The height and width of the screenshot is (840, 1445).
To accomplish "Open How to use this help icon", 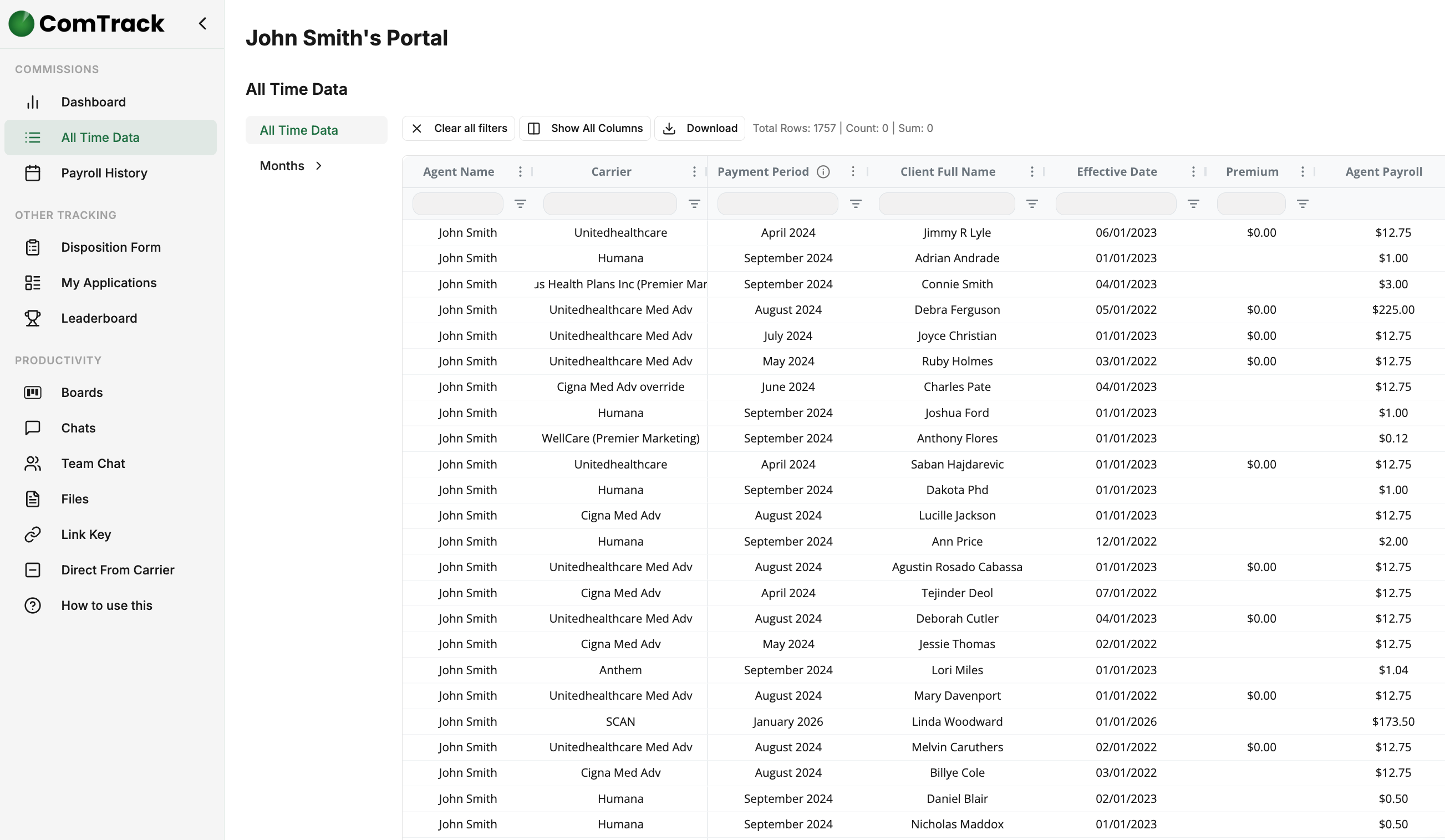I will point(33,606).
